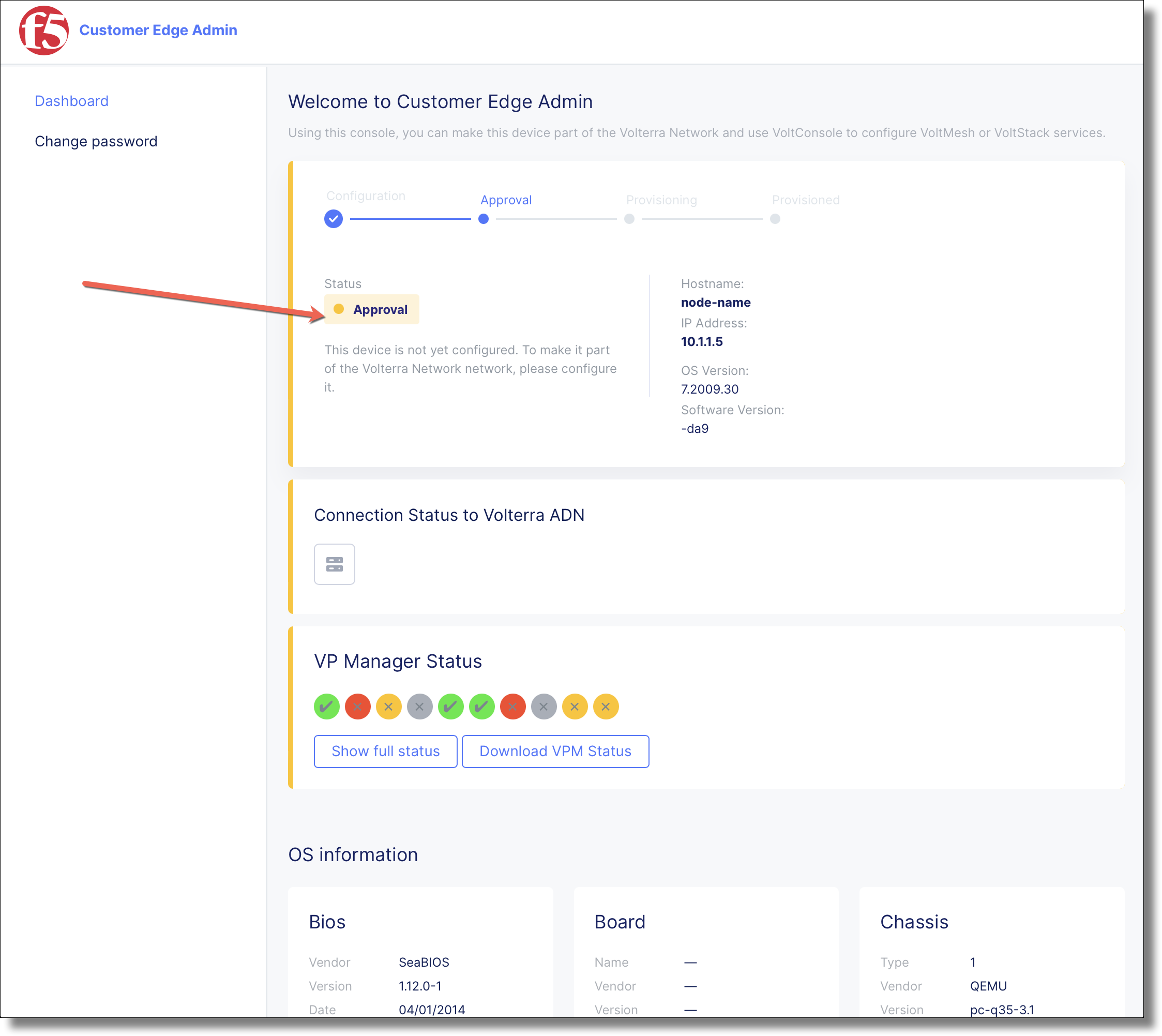Open the Dashboard sidebar item
This screenshot has width=1162, height=1036.
coord(72,101)
